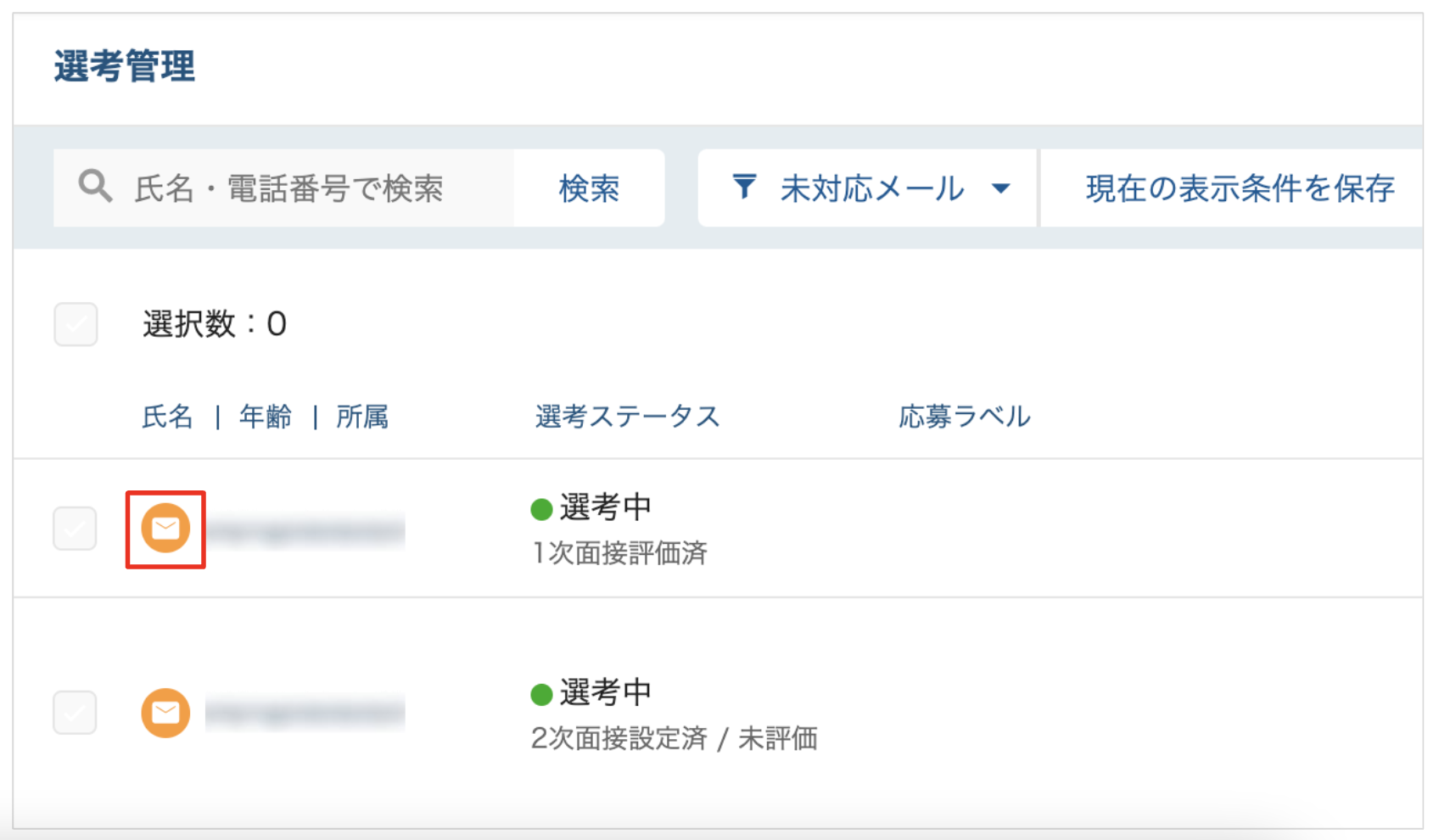Click the funnel filter icon
The height and width of the screenshot is (840, 1439).
(744, 187)
